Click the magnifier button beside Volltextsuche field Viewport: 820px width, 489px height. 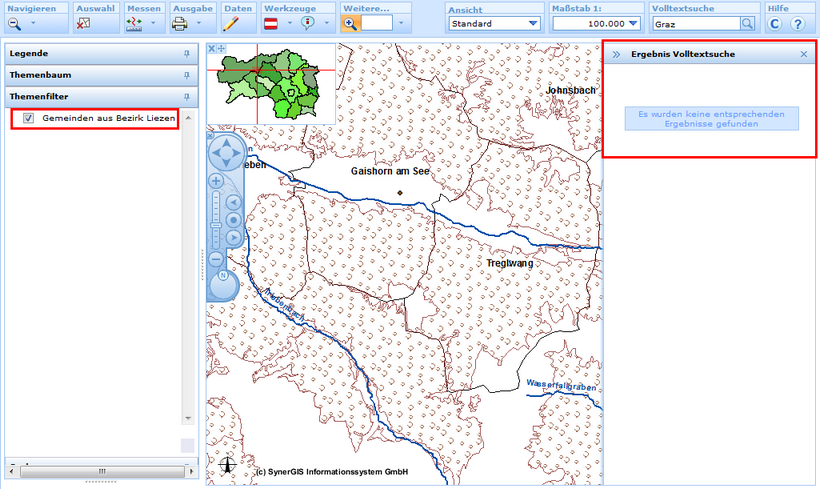(x=747, y=23)
